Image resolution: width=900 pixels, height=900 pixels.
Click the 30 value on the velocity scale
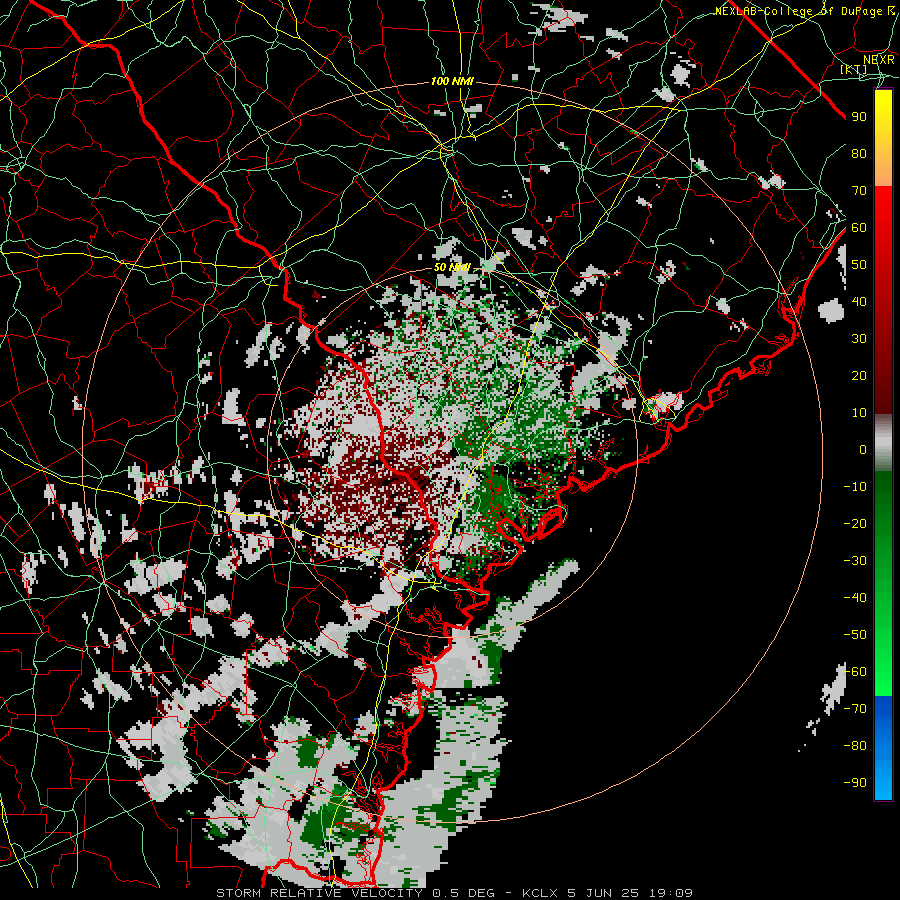[859, 339]
